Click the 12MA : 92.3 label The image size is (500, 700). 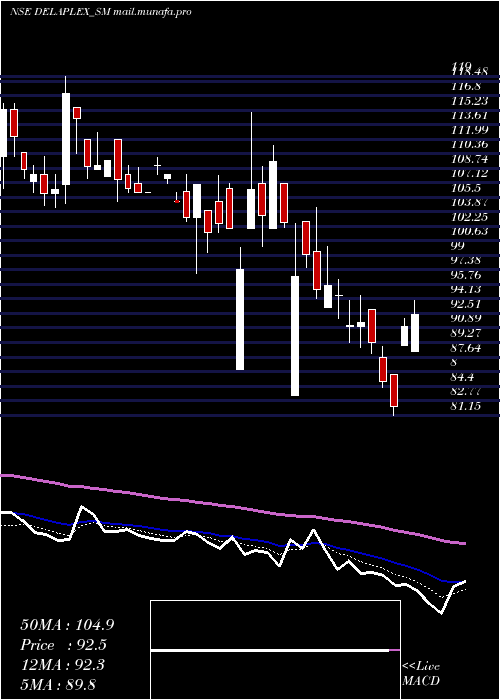coord(62,665)
